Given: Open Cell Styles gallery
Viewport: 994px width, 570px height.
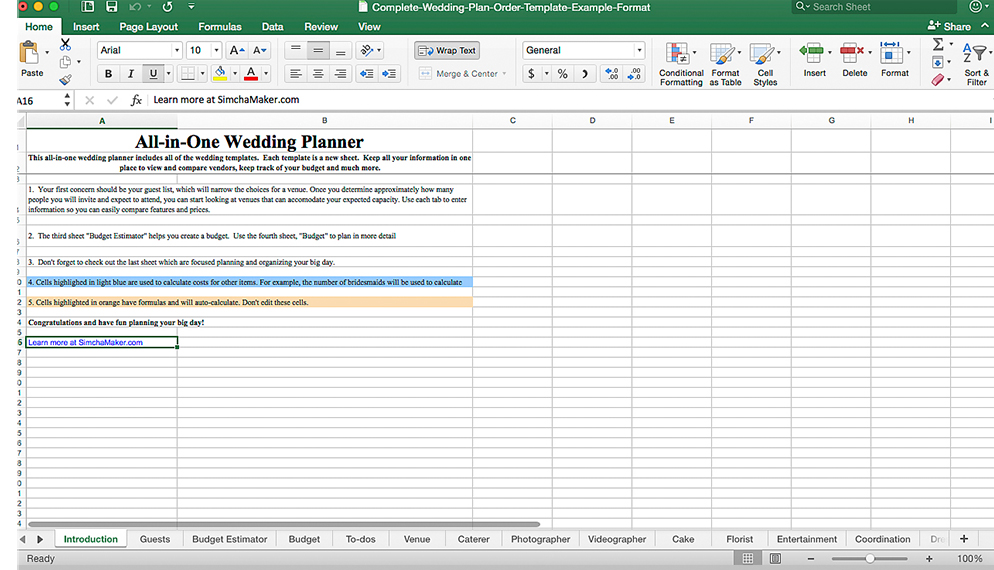Looking at the screenshot, I should pos(765,63).
